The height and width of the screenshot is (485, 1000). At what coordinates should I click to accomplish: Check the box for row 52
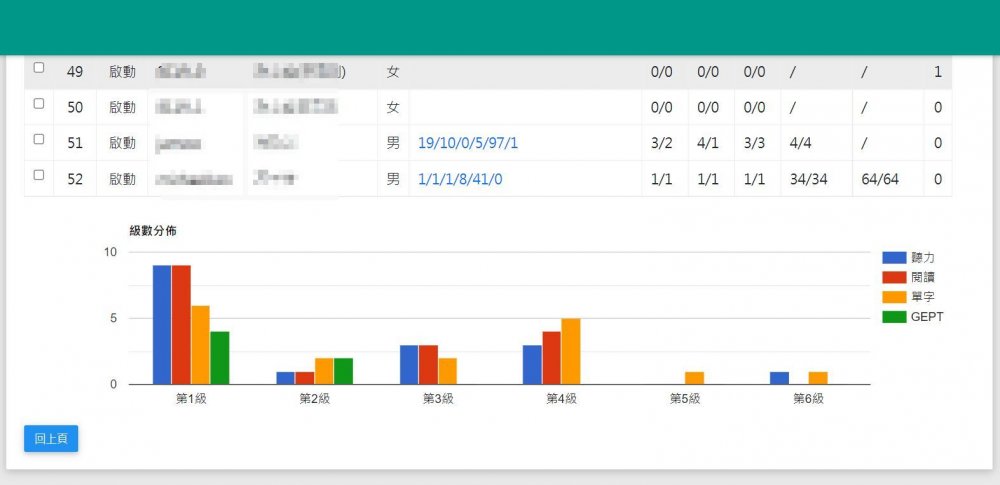pyautogui.click(x=39, y=175)
